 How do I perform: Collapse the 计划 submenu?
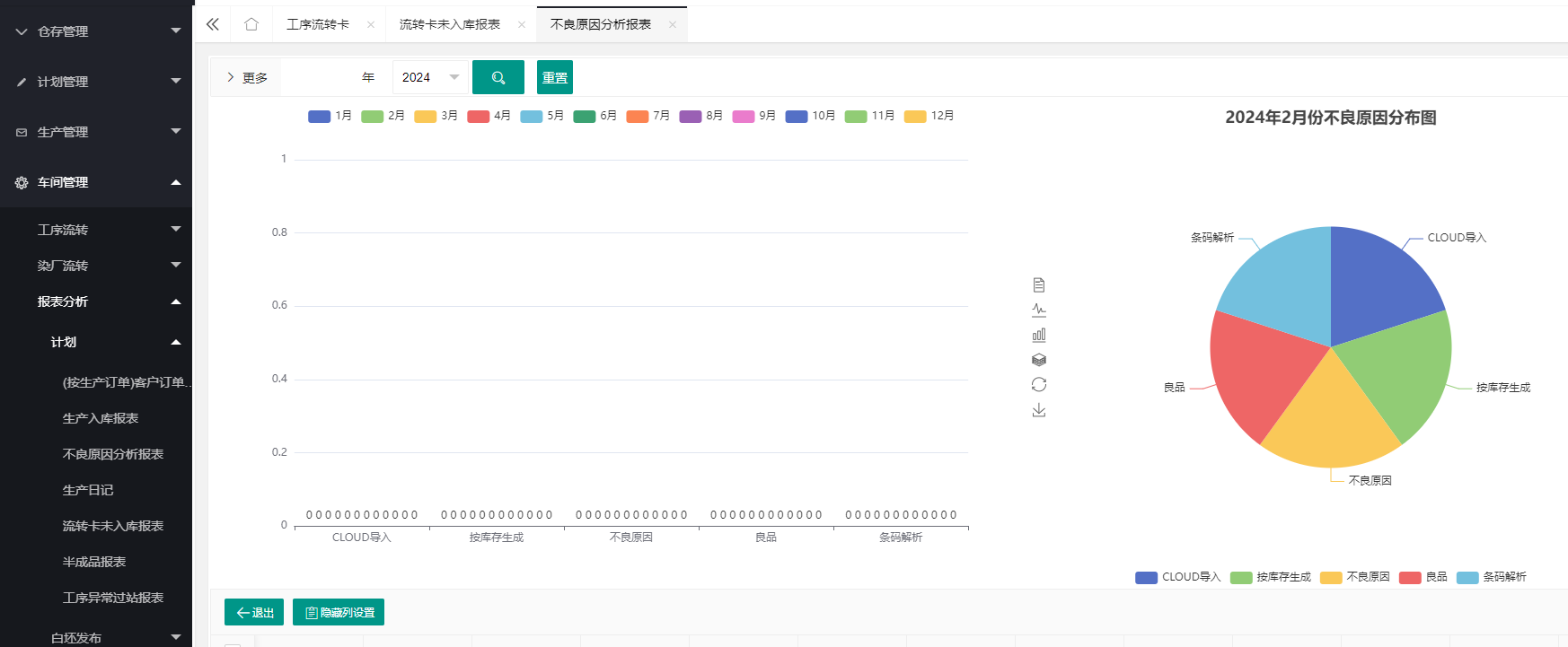coord(96,342)
